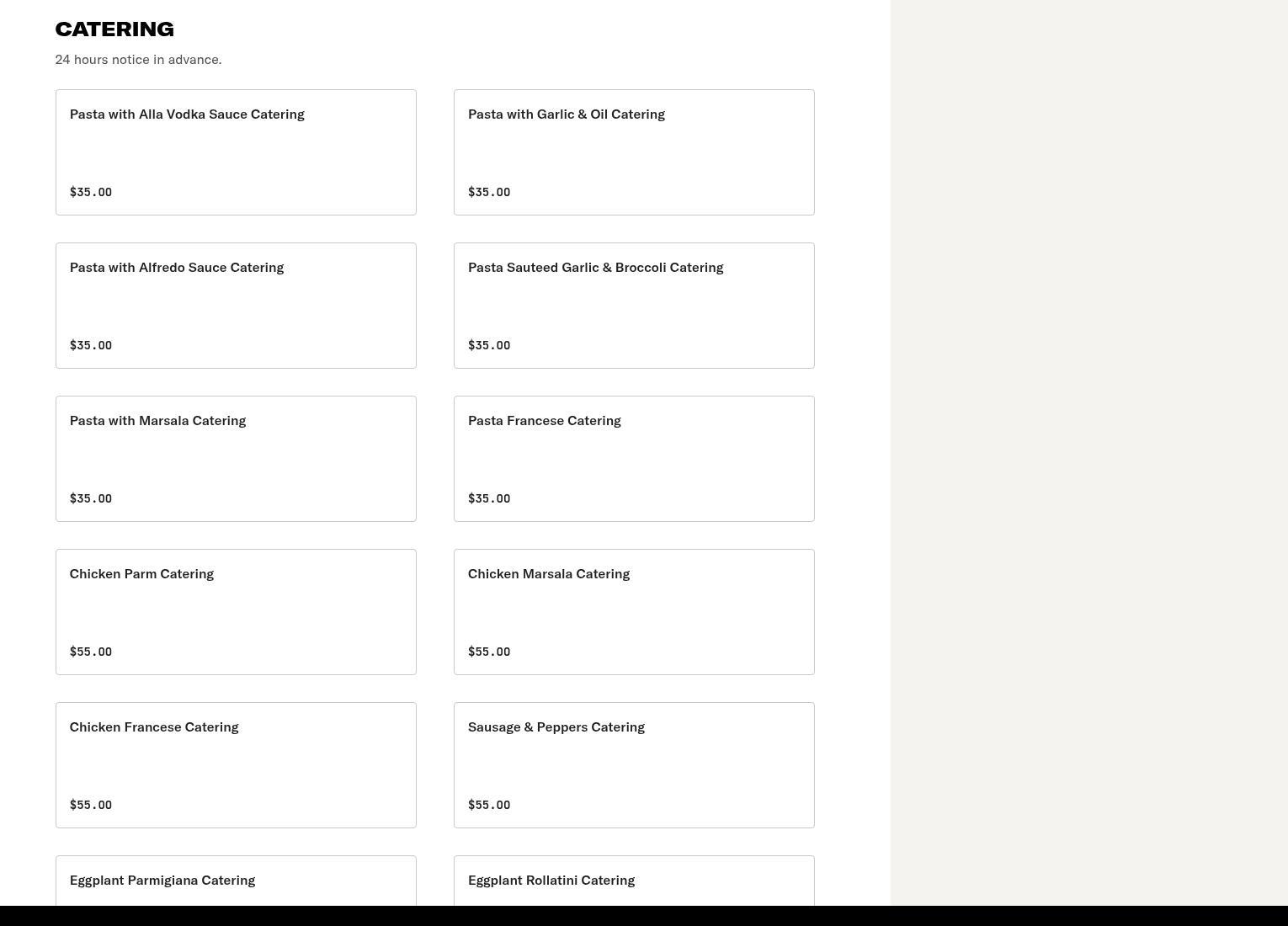
Task: Click the $35.00 price under Pasta with Marsala
Action: pos(91,498)
